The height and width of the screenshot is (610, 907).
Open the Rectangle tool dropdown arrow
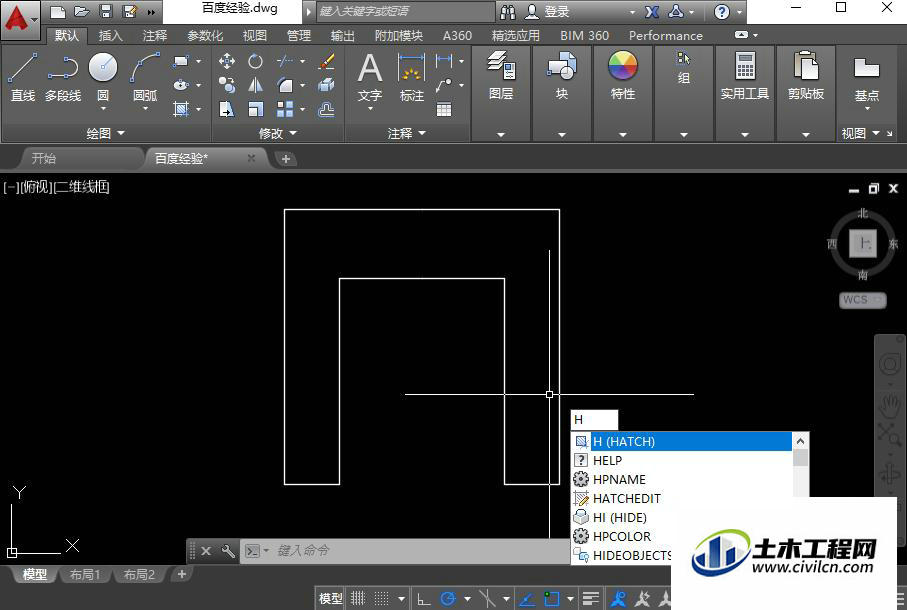(198, 61)
